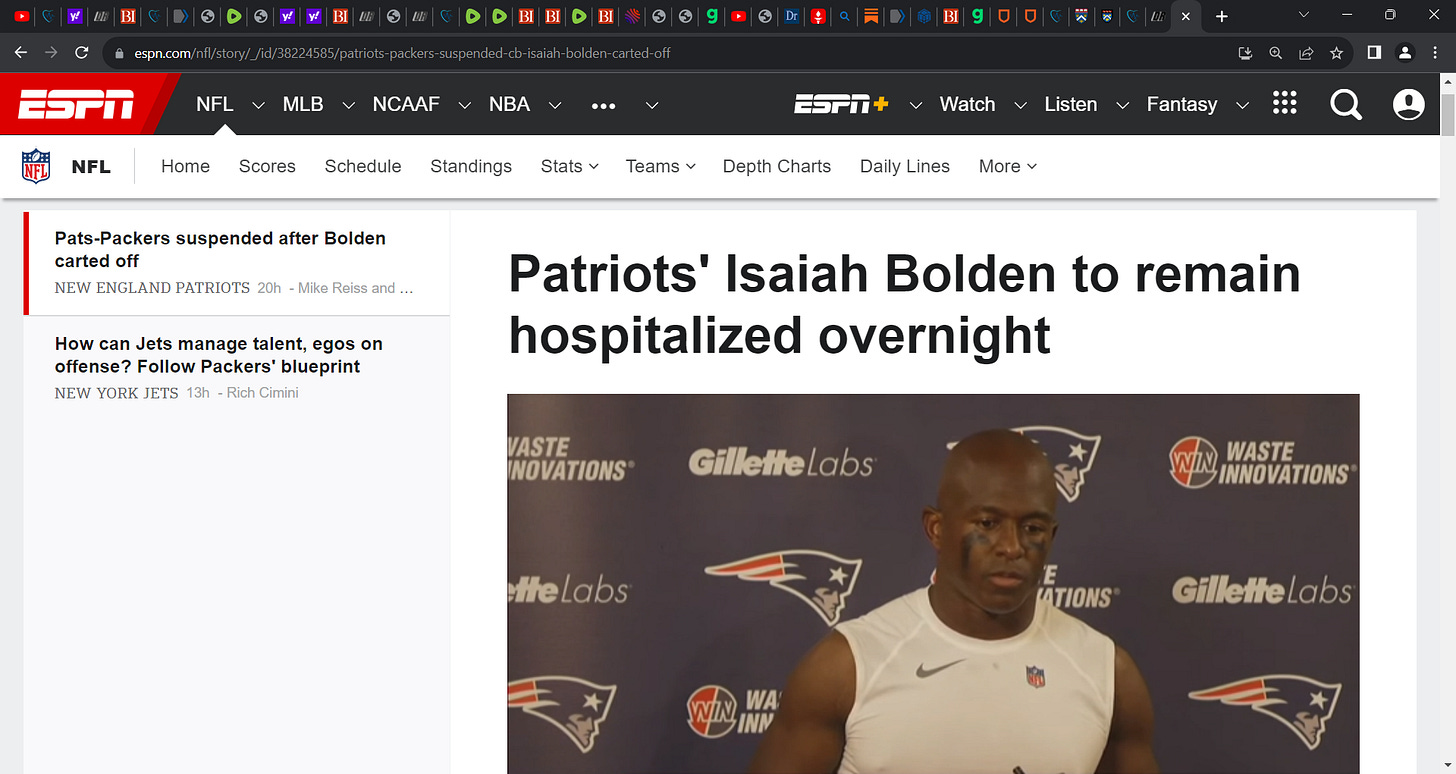Open a new tab with the plus button

pyautogui.click(x=1222, y=16)
